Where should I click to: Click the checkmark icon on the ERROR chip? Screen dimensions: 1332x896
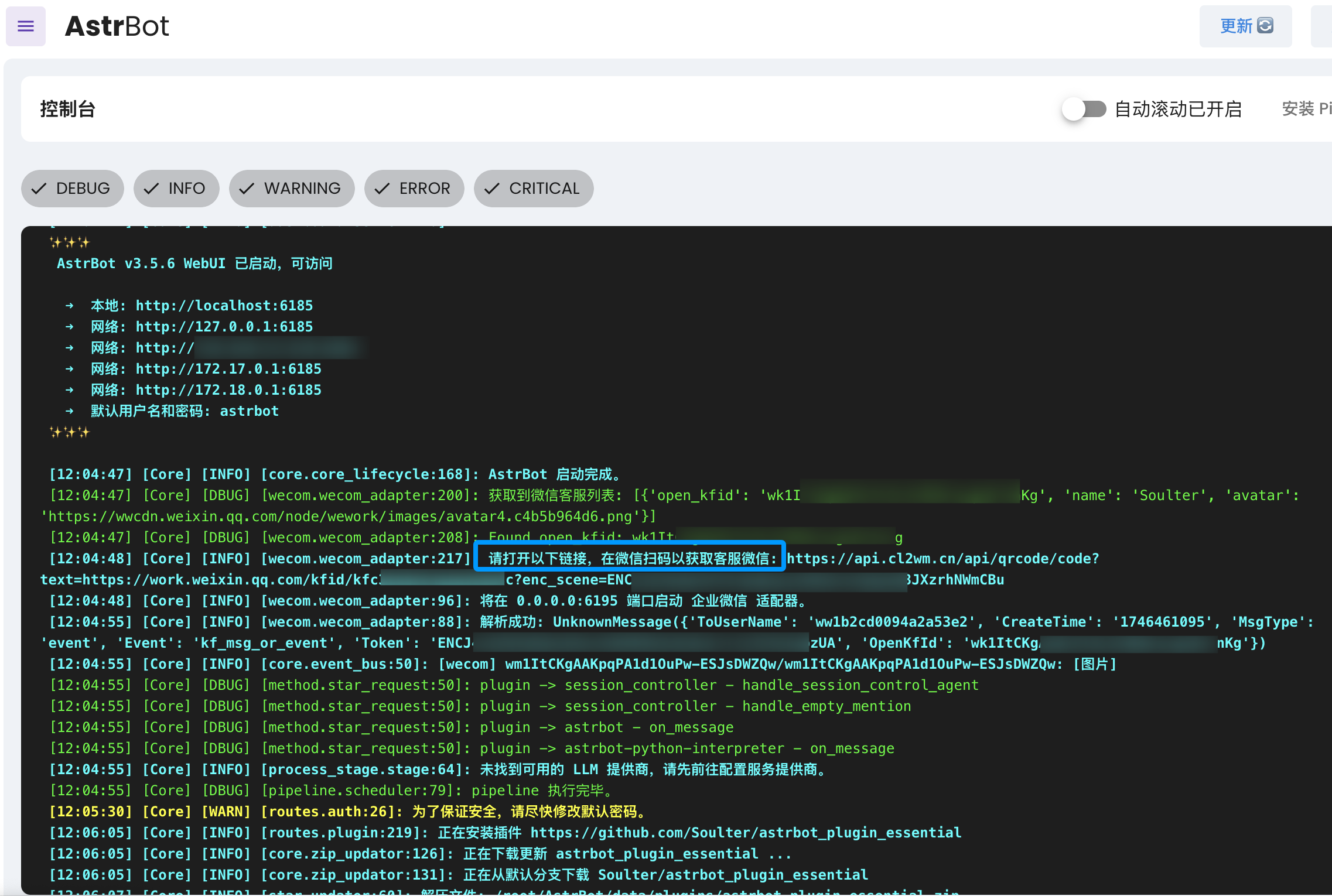[382, 189]
